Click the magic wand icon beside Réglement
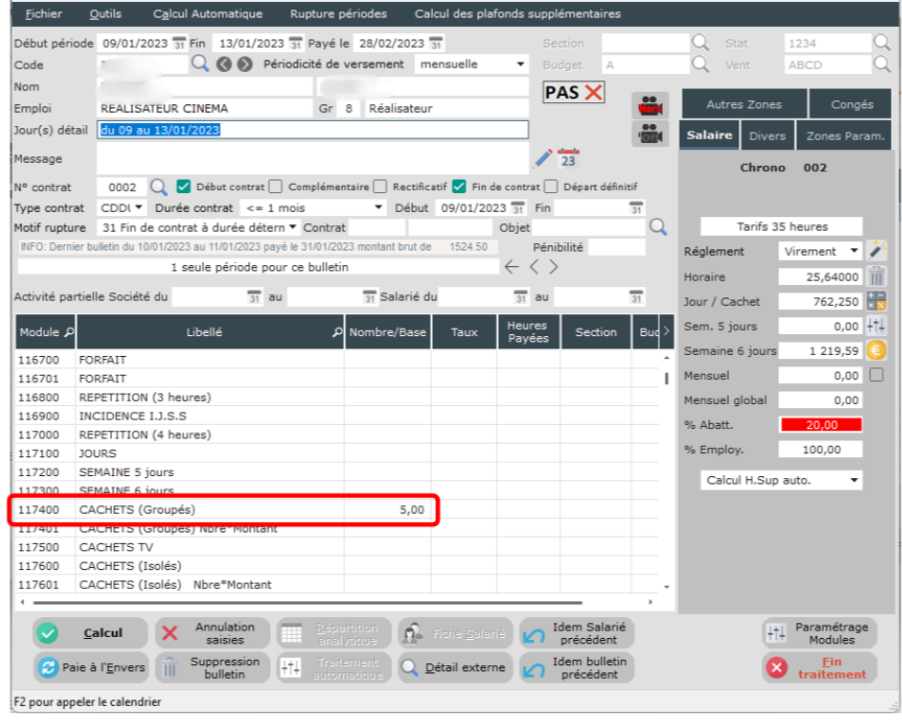 [877, 251]
